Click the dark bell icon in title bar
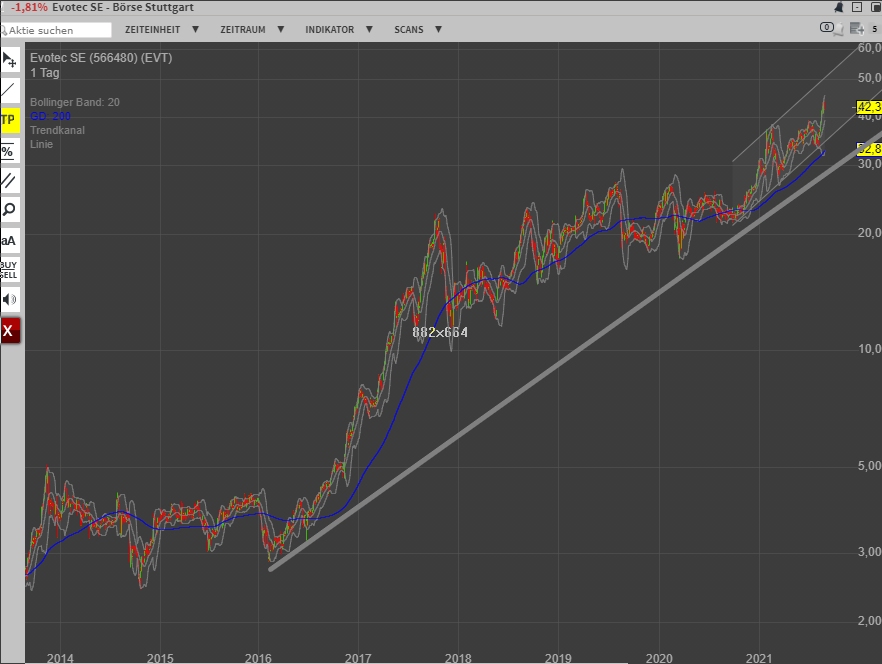This screenshot has width=882, height=664. pyautogui.click(x=839, y=7)
